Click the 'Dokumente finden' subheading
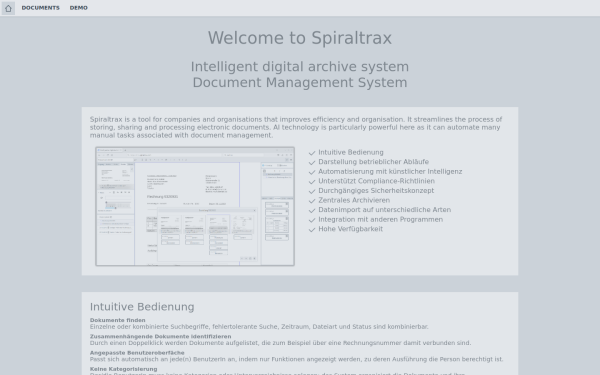Viewport: 600px width, 375px height. click(117, 320)
